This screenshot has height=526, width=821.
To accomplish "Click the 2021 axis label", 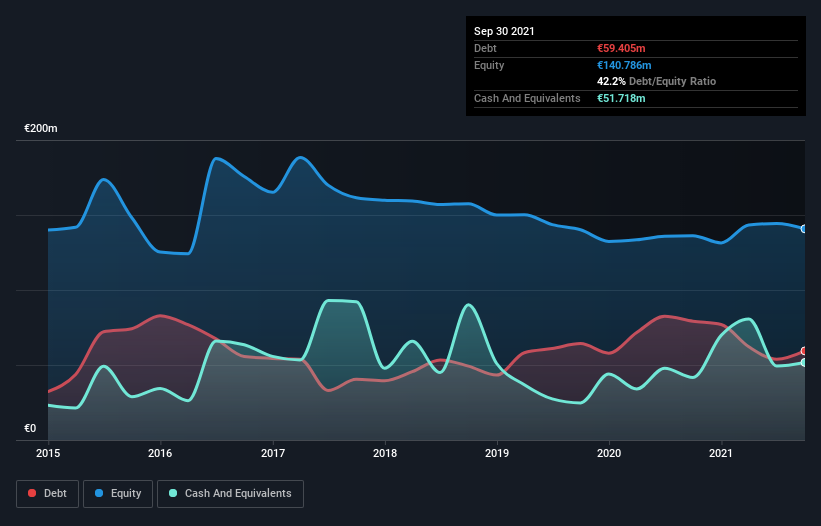I will [721, 453].
